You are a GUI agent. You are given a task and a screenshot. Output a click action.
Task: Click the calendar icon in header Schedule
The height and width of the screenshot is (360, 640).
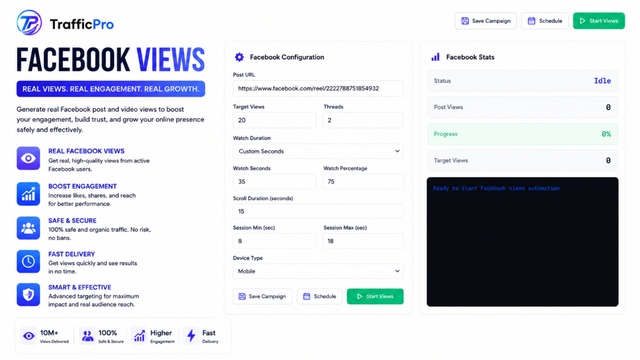point(531,21)
